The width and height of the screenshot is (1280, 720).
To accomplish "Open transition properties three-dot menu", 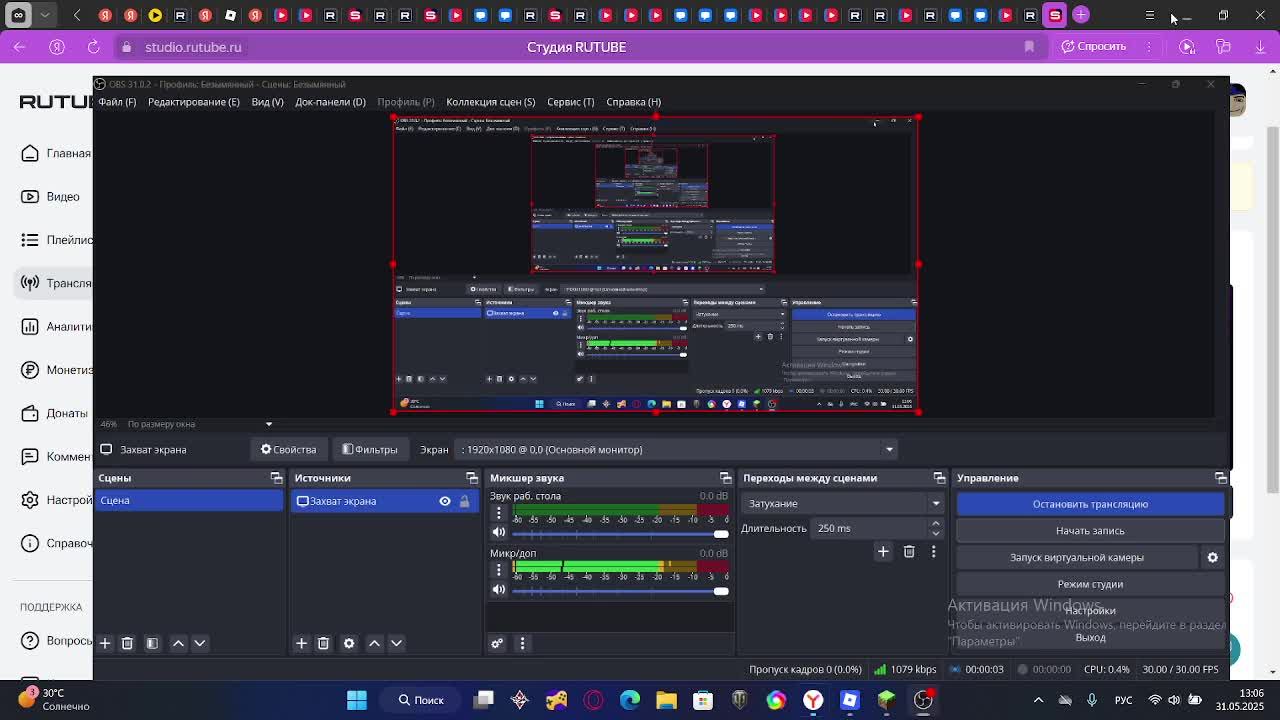I will 933,552.
